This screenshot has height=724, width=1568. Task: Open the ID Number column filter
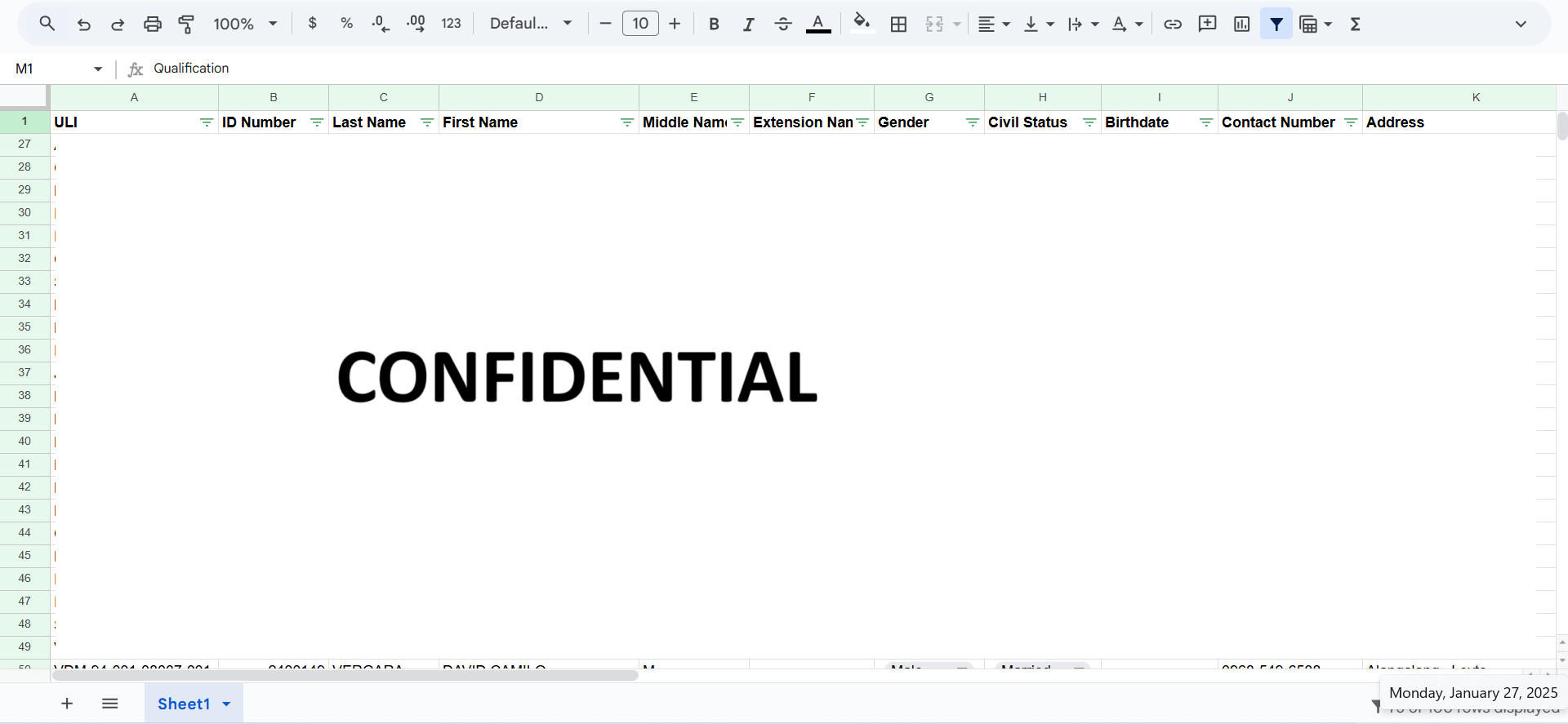316,122
